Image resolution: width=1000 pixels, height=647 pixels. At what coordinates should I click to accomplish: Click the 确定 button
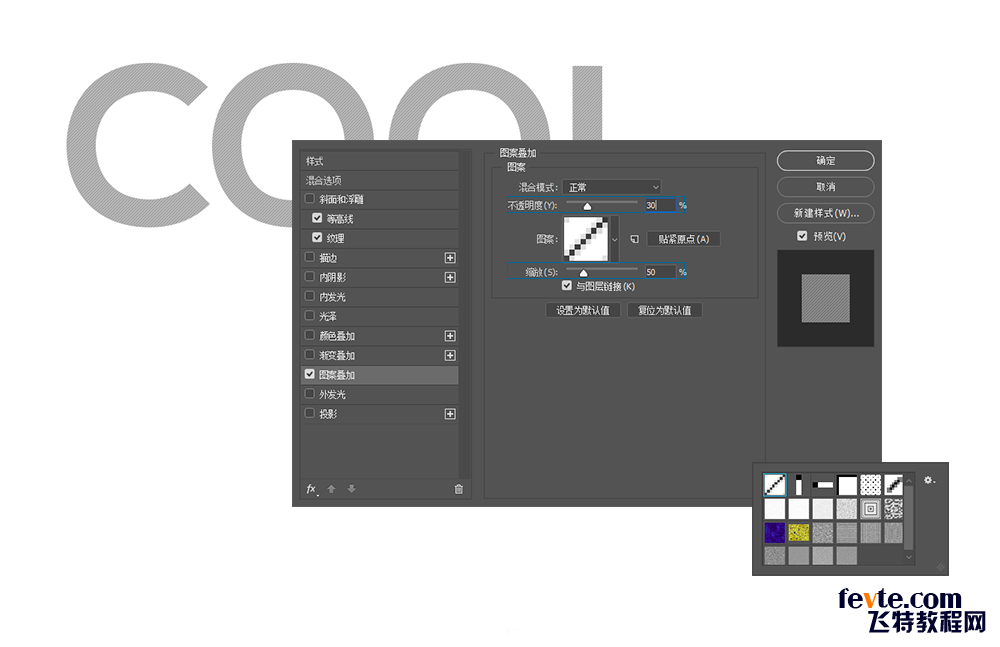coord(825,160)
